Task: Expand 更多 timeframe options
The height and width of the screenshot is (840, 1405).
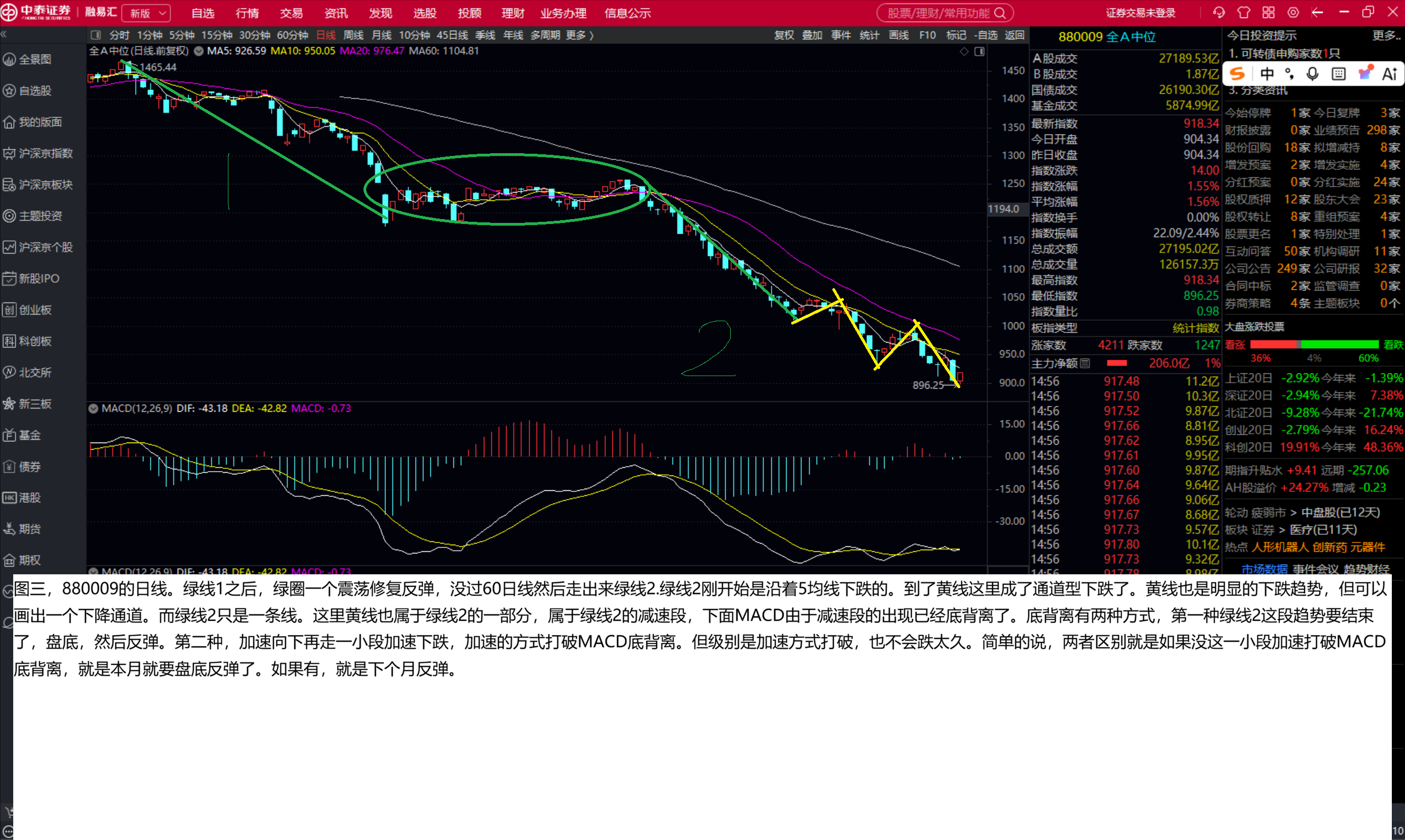Action: (580, 35)
